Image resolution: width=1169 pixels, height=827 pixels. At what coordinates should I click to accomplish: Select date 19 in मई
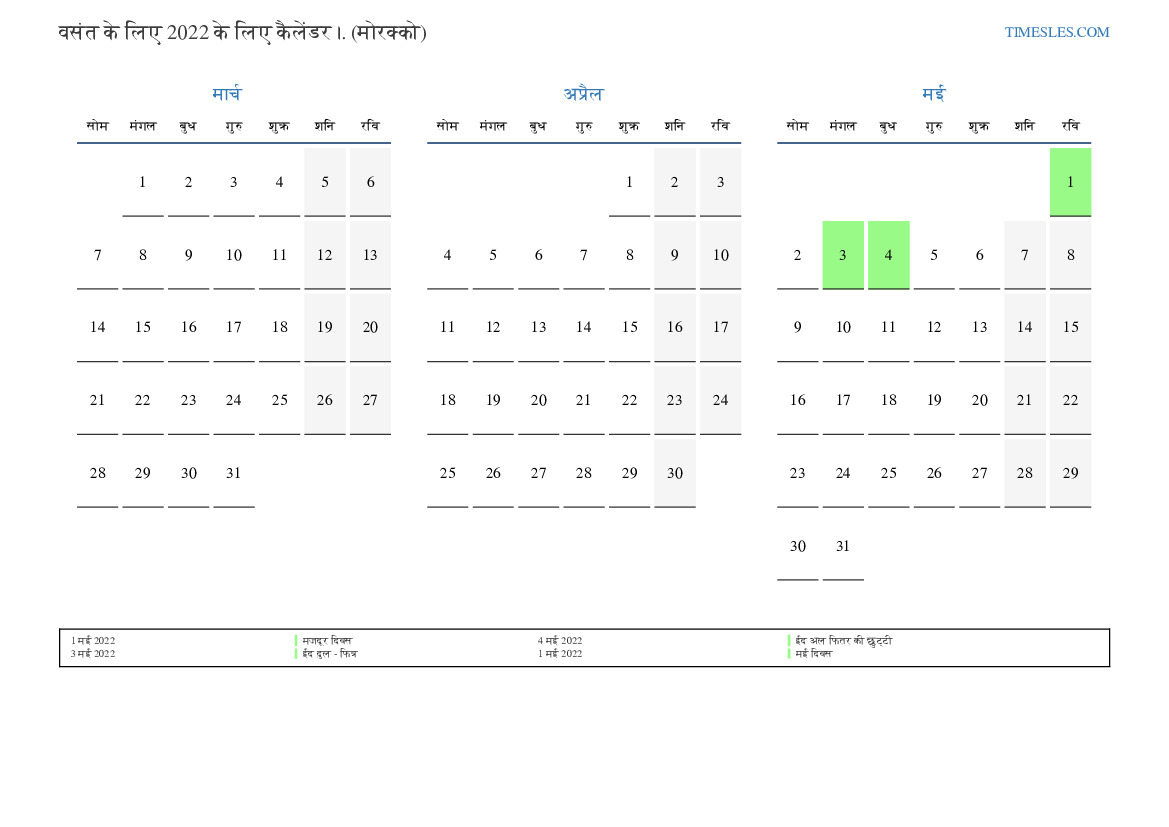(x=933, y=400)
